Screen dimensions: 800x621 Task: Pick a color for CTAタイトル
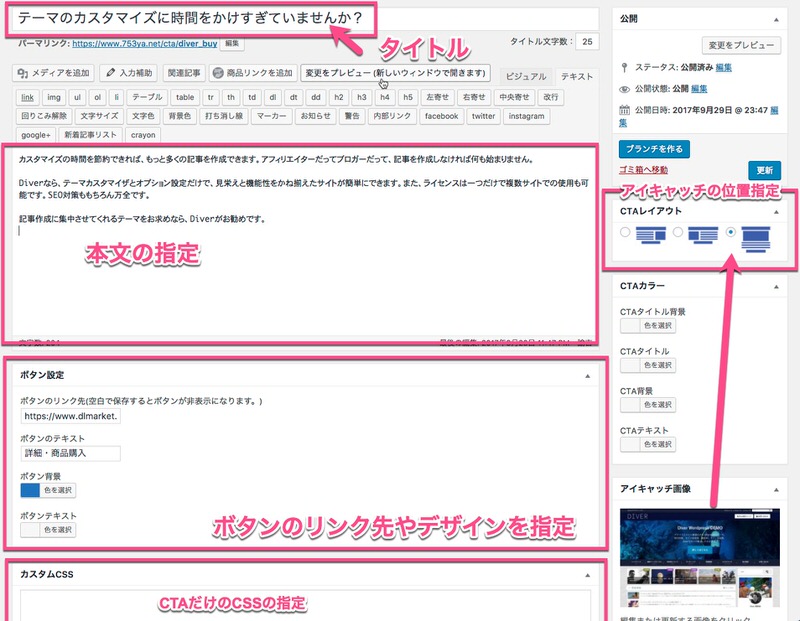[648, 365]
